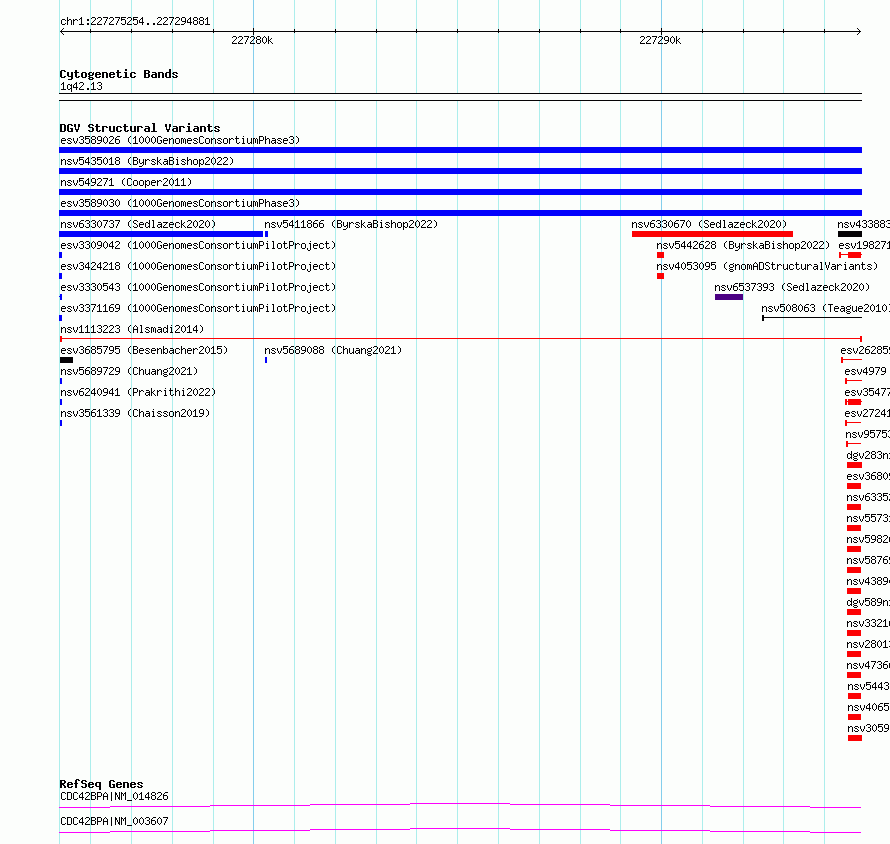
Task: Open variant nsv6330737 (Sedlazeck2020)
Action: tap(138, 224)
